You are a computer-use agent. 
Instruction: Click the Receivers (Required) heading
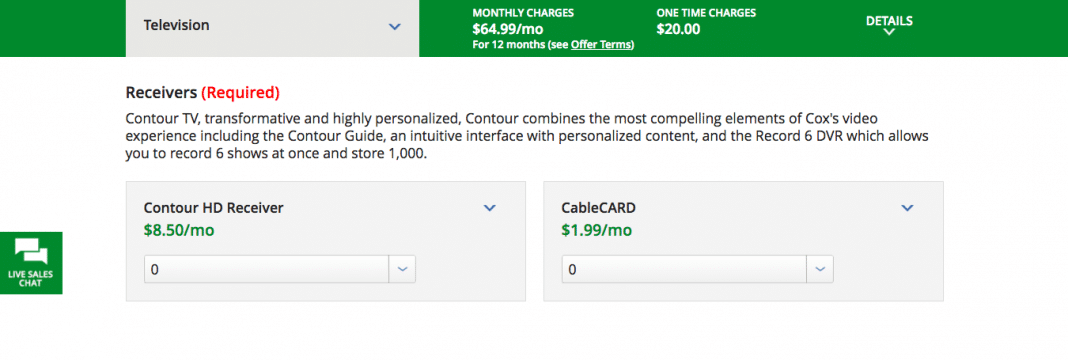(202, 93)
